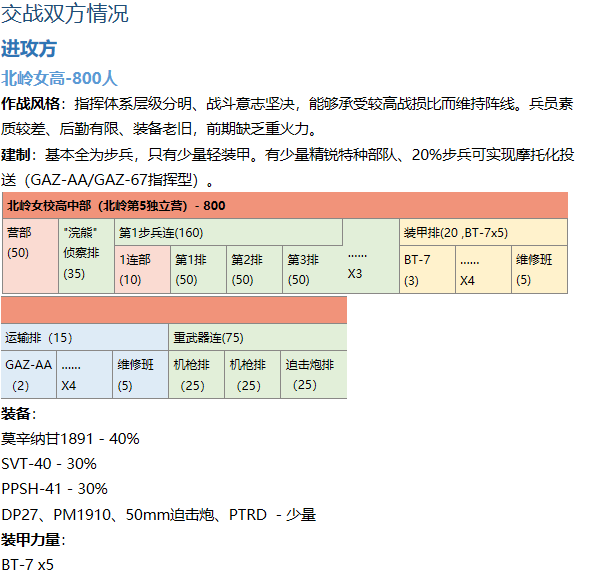Click the line BT-7 x5
This screenshot has height=574, width=591.
[28, 565]
